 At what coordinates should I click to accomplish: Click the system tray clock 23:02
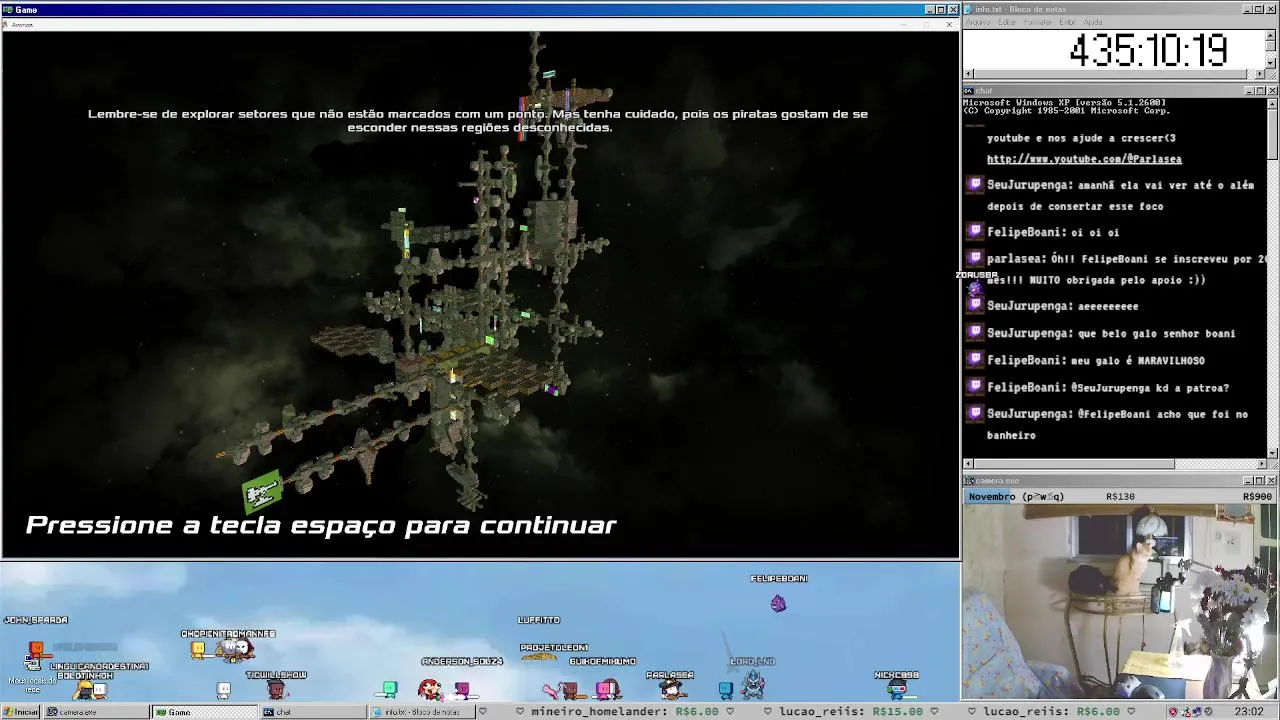1249,712
